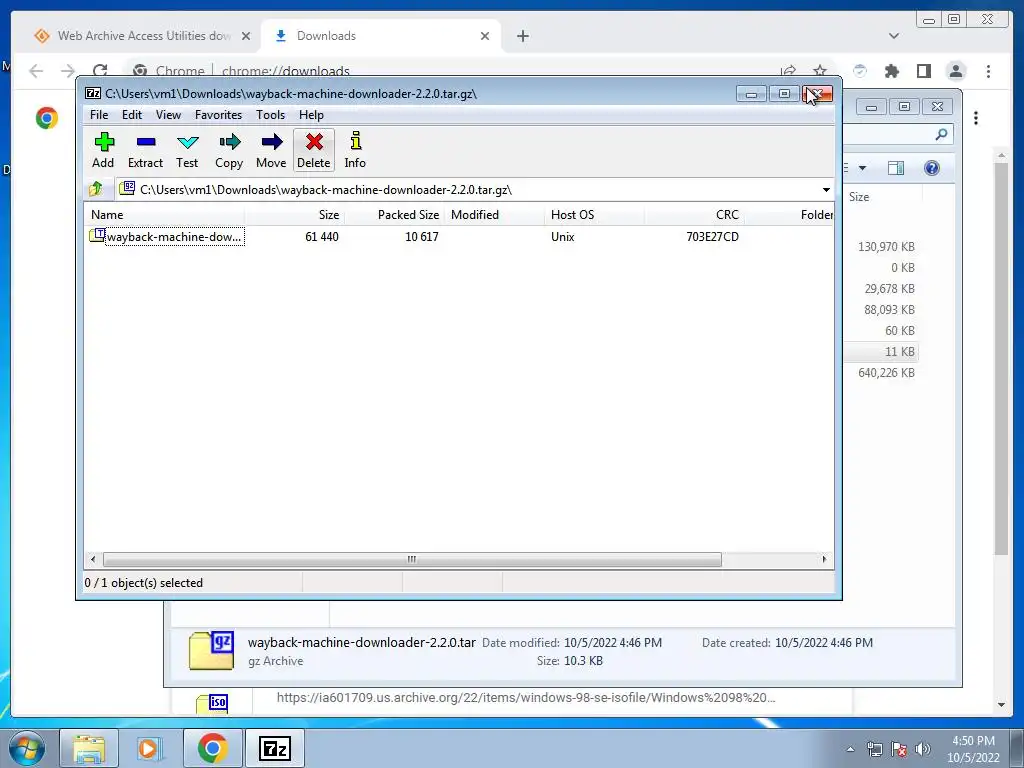Click the Unix host OS cell
This screenshot has width=1024, height=768.
point(563,237)
